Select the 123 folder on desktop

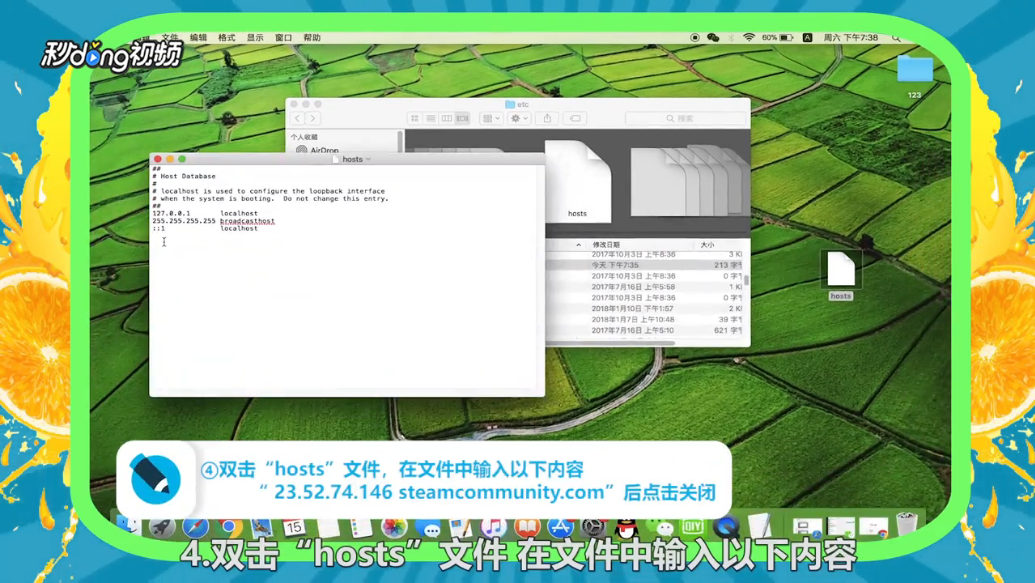point(914,75)
